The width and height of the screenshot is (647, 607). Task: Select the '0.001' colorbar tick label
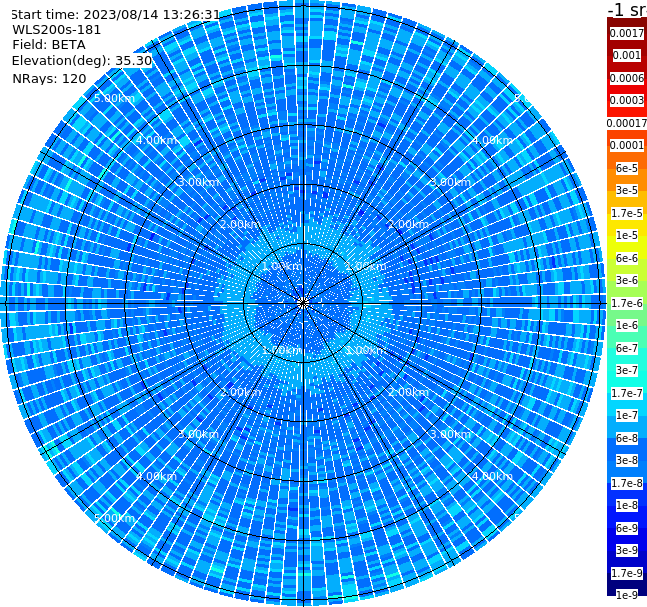(627, 55)
